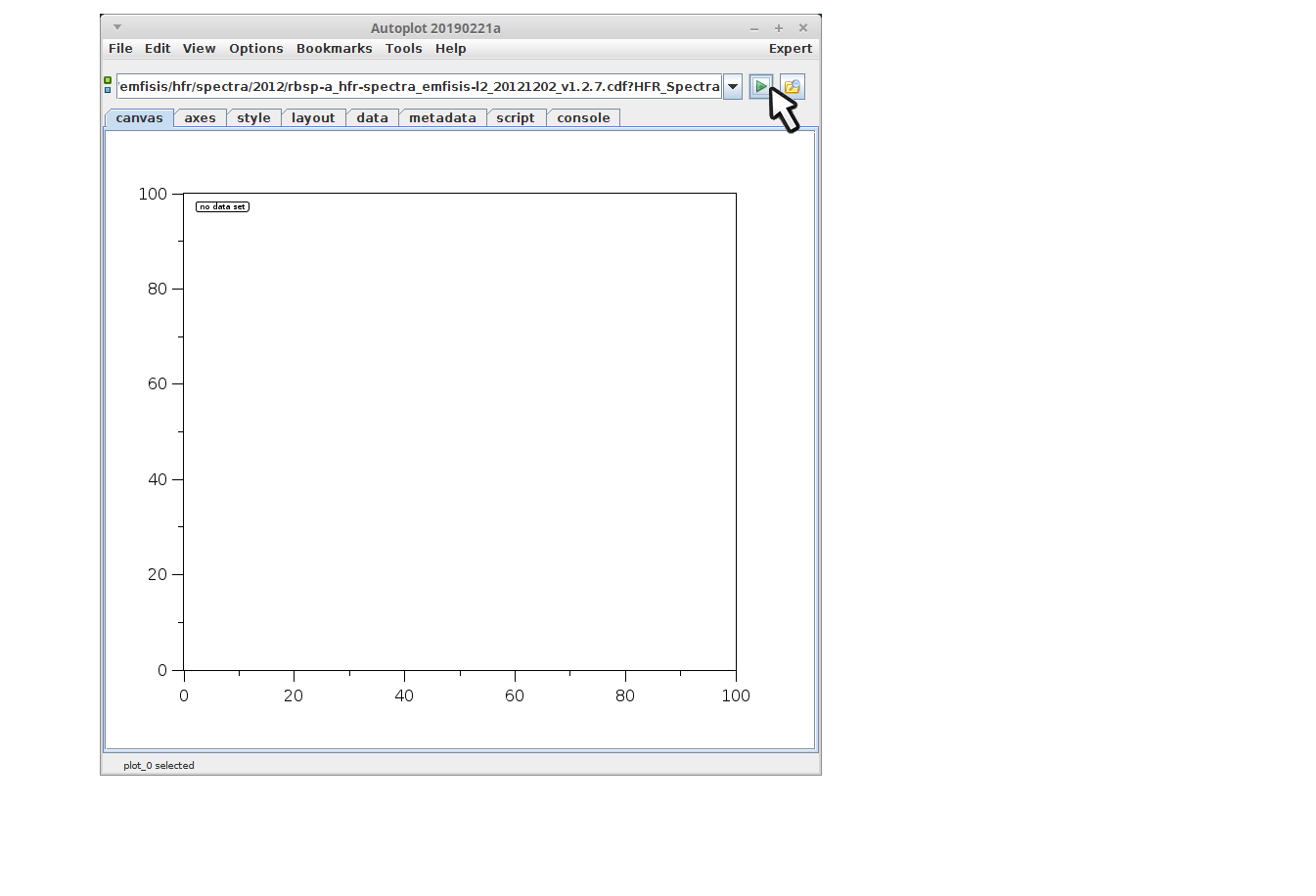Click the data source indicator beside address bar
Screen dimensions: 1316x896
[x=108, y=85]
